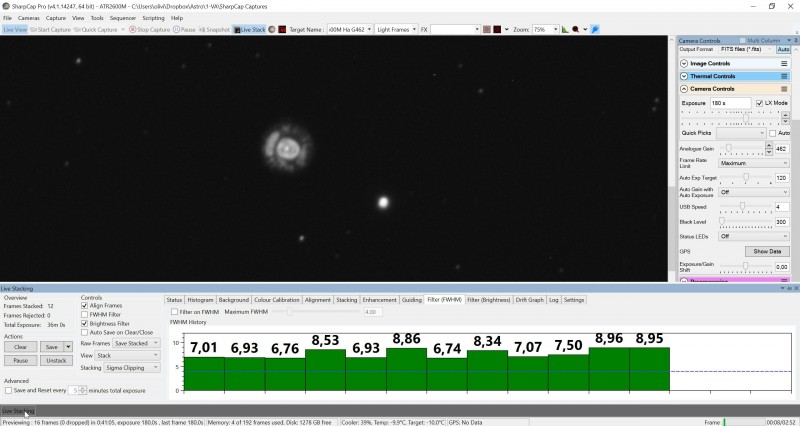Click the Pause stacking button

20,360
